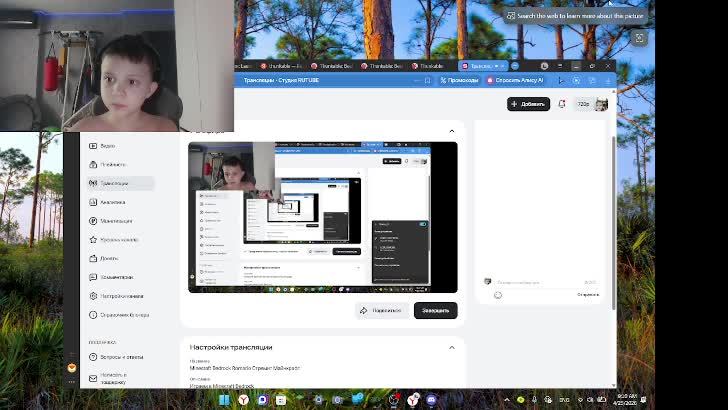This screenshot has height=410, width=728.
Task: Open the notifications bell in RUTUBE studio
Action: tap(562, 104)
